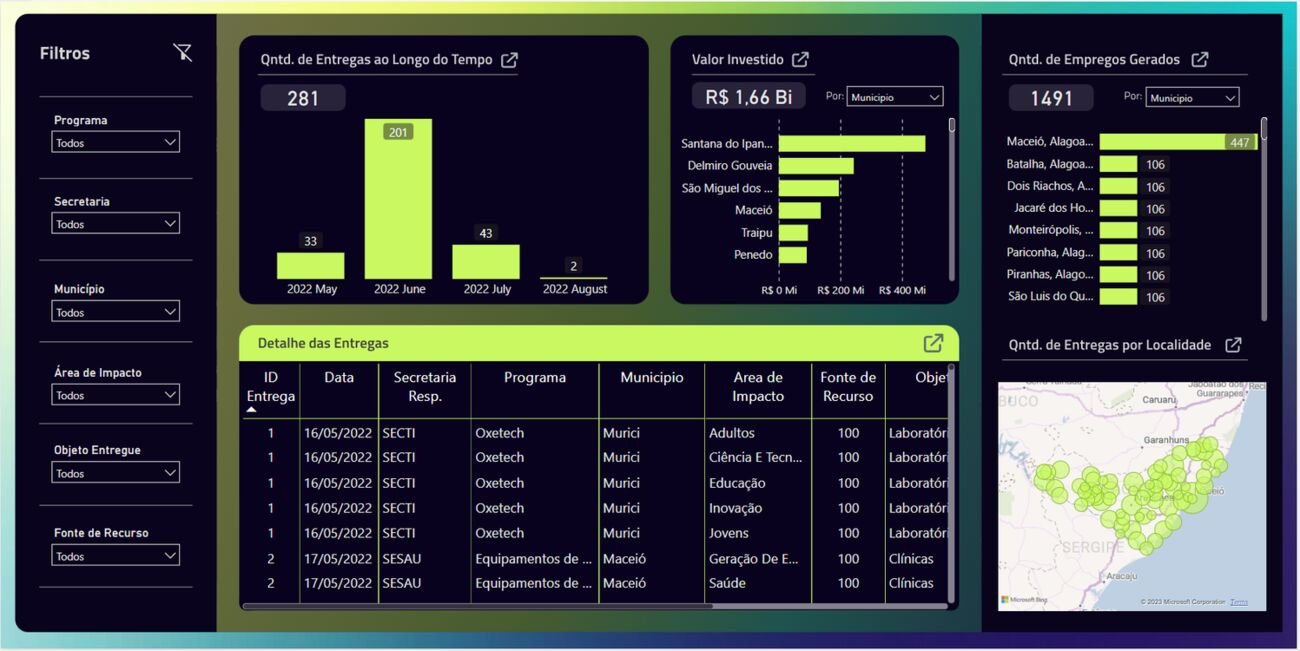Sort table by Area de Impacto header
Screen dimensions: 1300x651
(x=758, y=387)
